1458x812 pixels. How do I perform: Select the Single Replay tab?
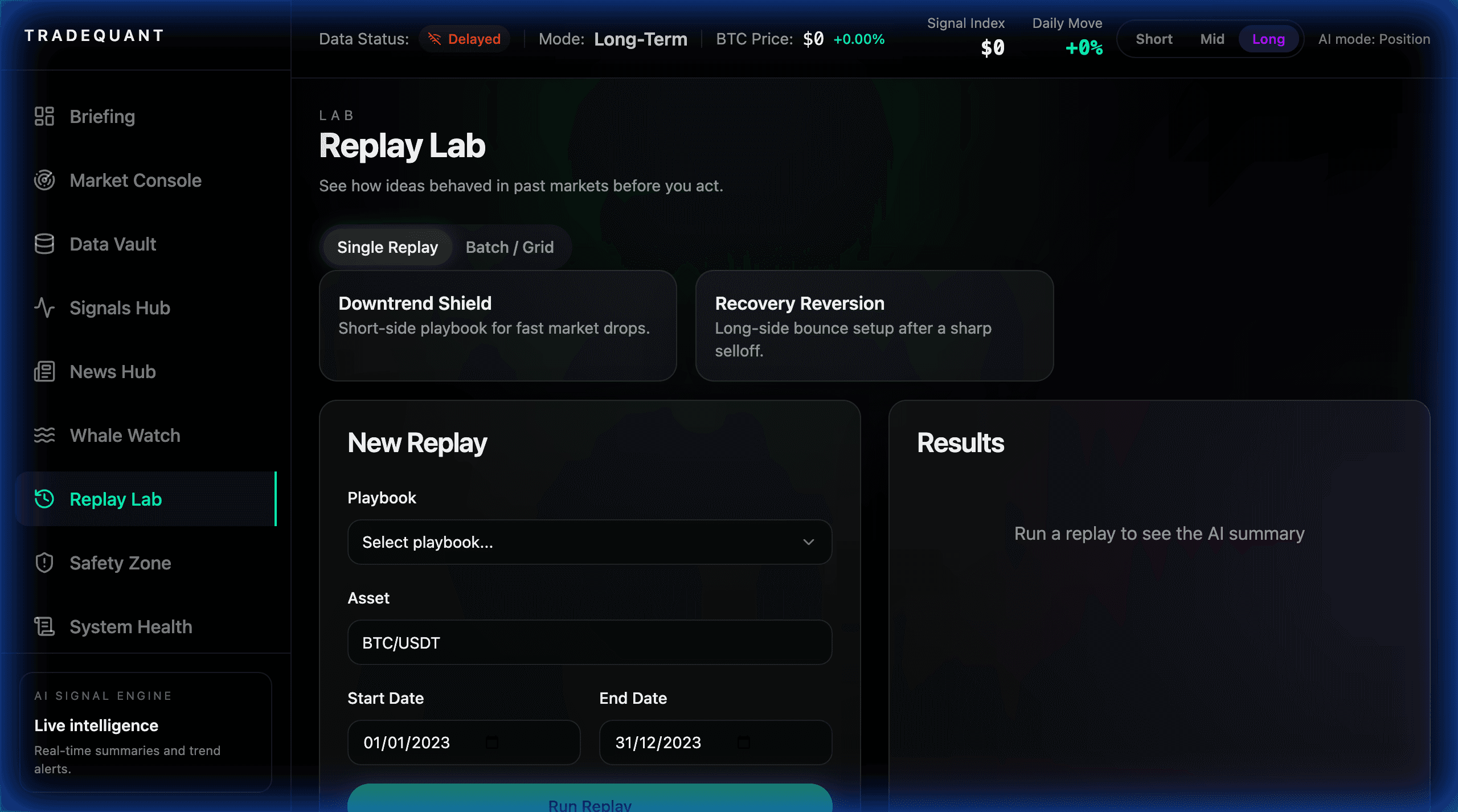click(x=387, y=247)
